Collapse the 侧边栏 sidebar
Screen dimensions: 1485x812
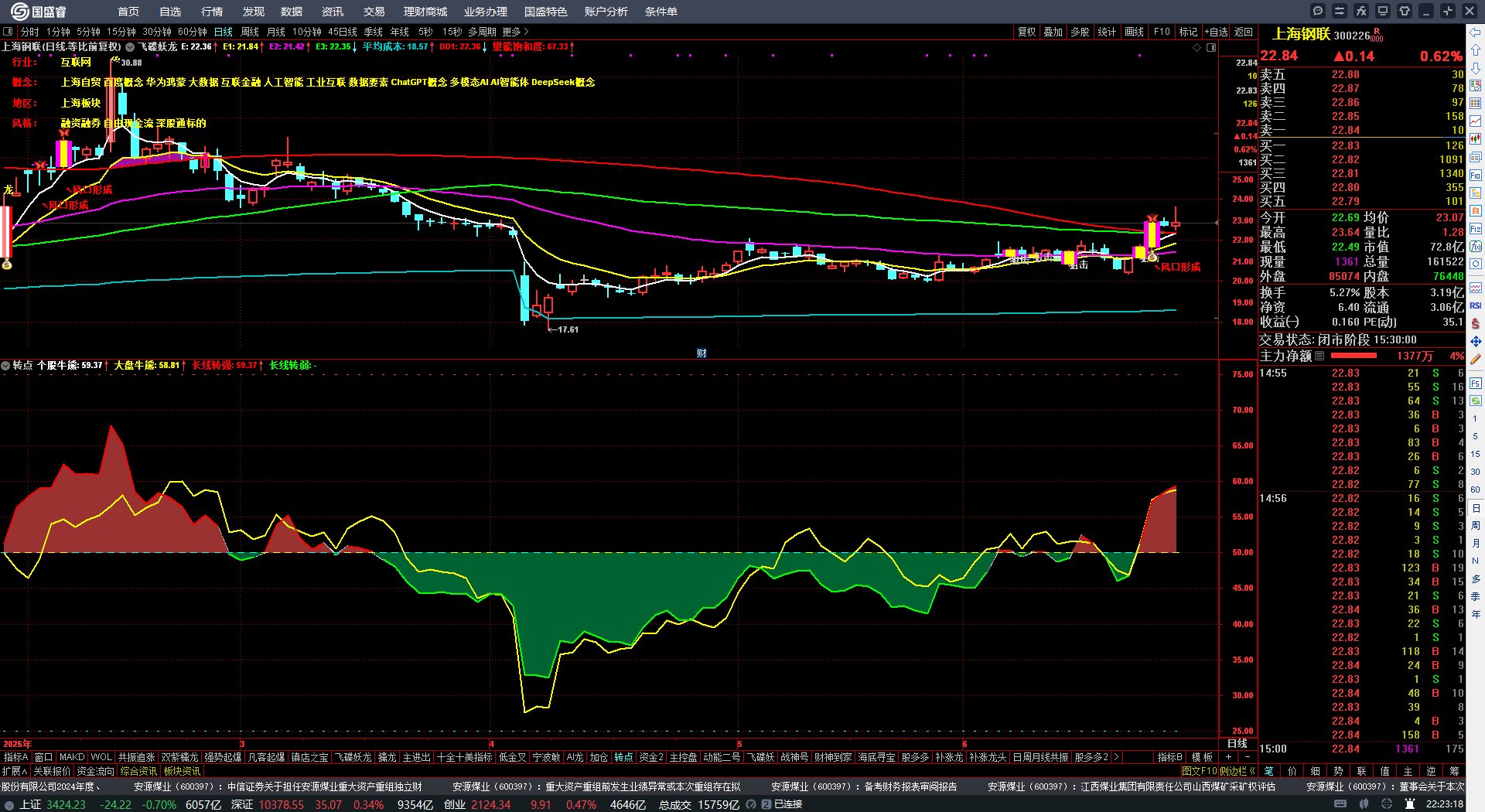tap(1237, 771)
